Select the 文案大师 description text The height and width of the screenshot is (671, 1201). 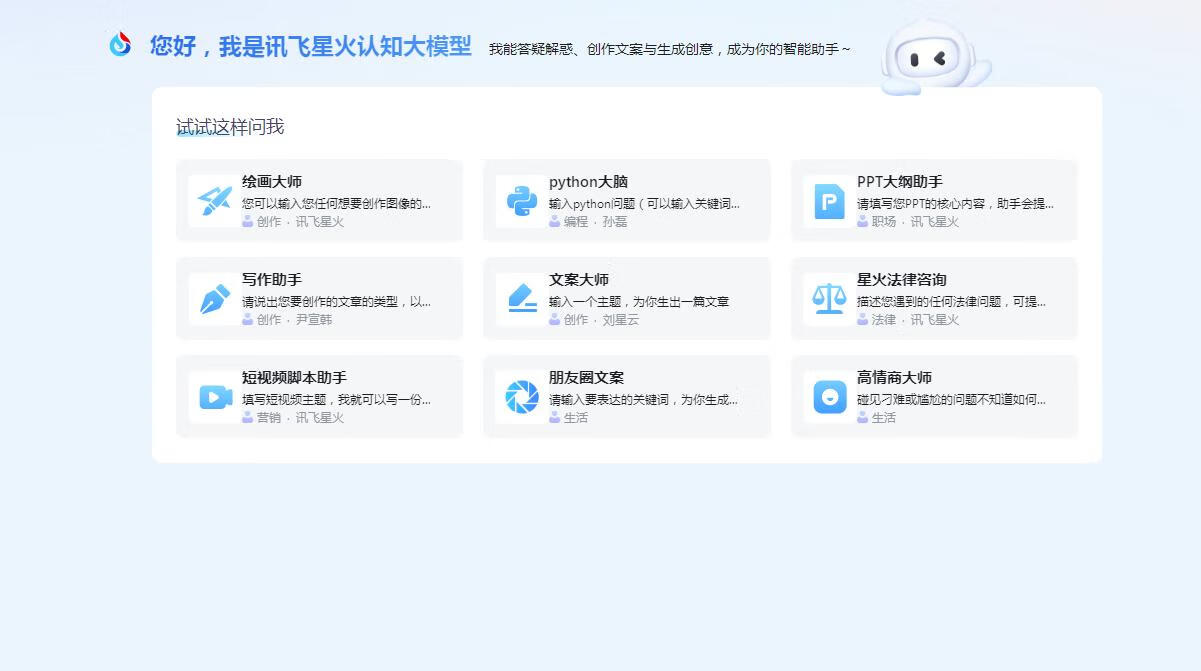click(x=638, y=301)
